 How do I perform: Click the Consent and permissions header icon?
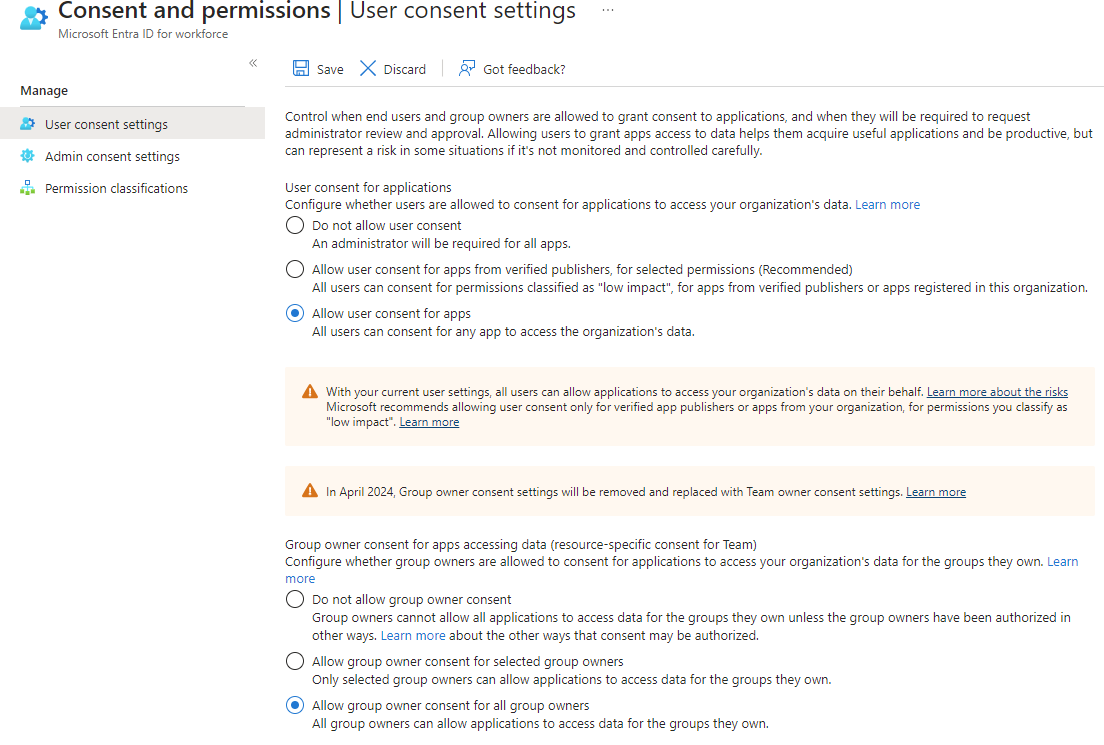point(33,17)
